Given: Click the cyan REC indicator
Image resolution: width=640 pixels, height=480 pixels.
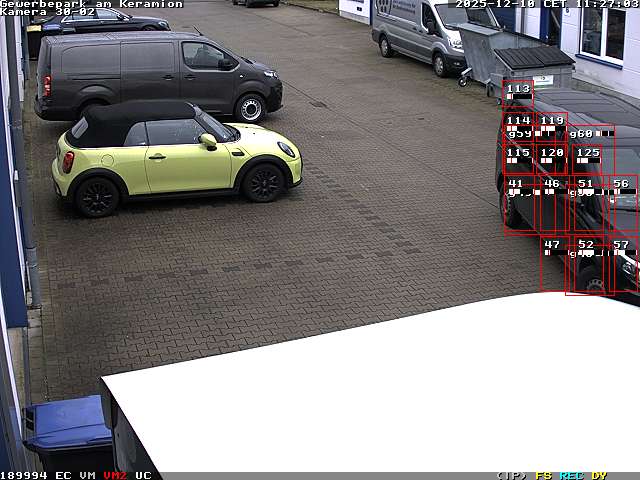Looking at the screenshot, I should click(x=571, y=475).
